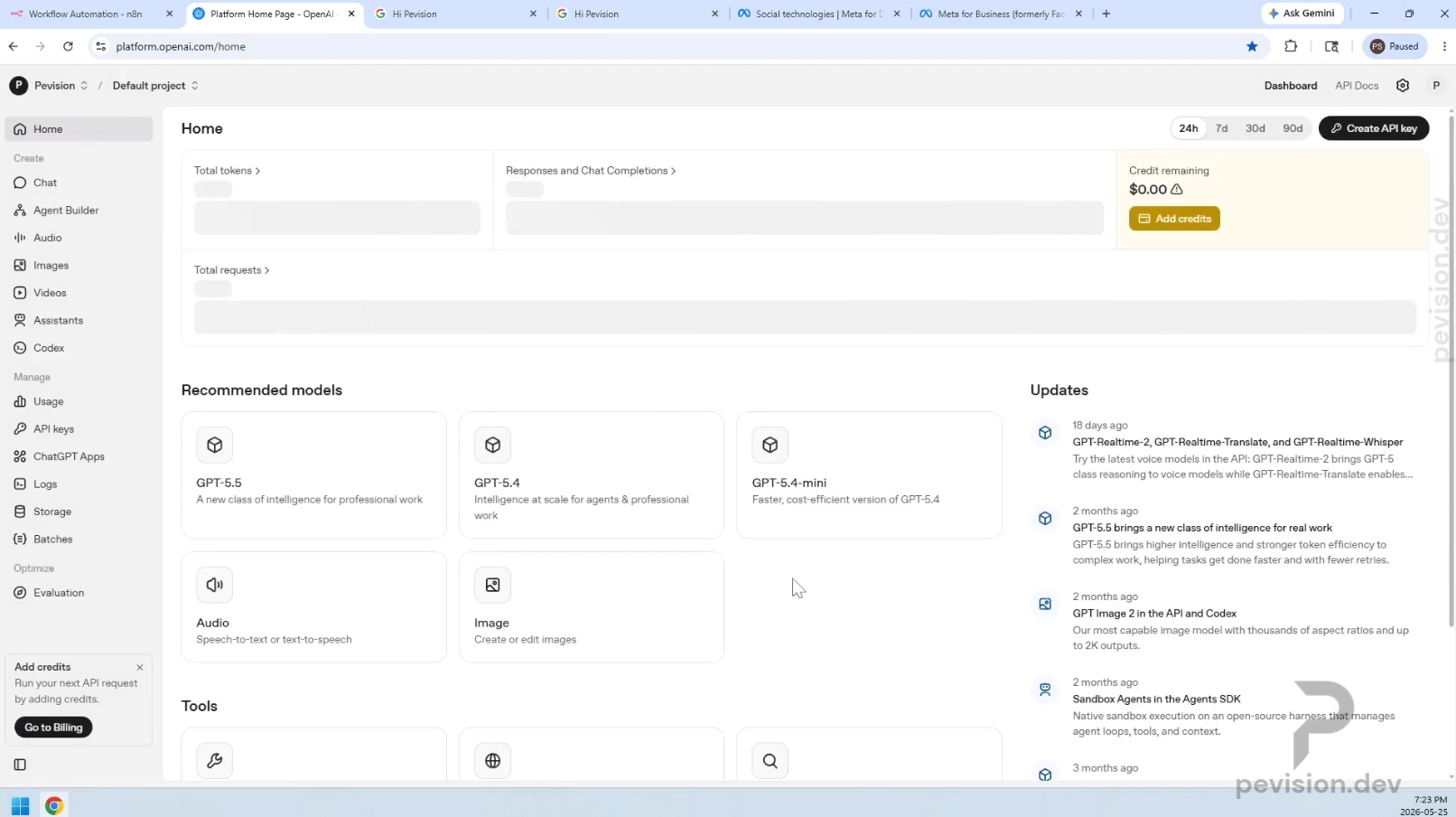Open a new browser tab
1456x817 pixels.
pos(1106,14)
